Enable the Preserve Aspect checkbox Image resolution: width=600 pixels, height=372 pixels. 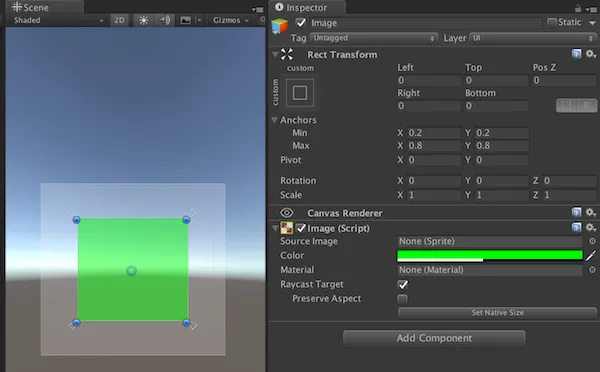(402, 299)
